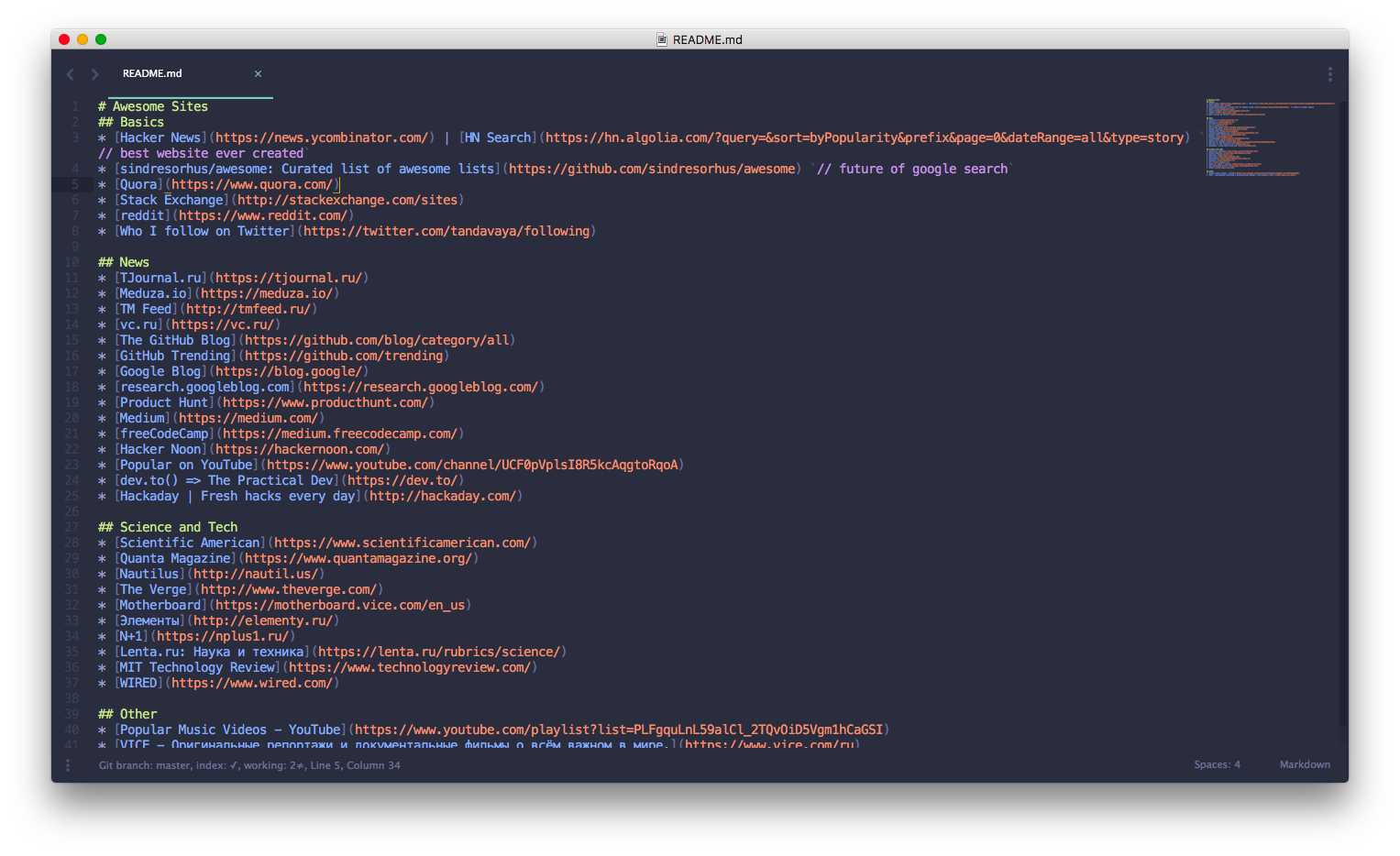
Task: Click the Meduza.io entry
Action: [x=218, y=293]
